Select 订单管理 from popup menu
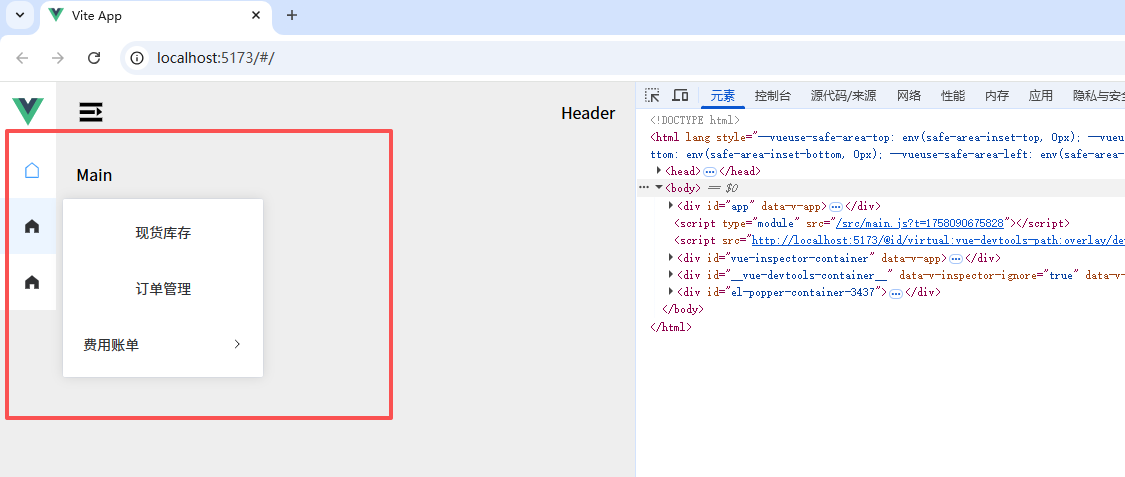Viewport: 1125px width, 477px height. coord(163,289)
